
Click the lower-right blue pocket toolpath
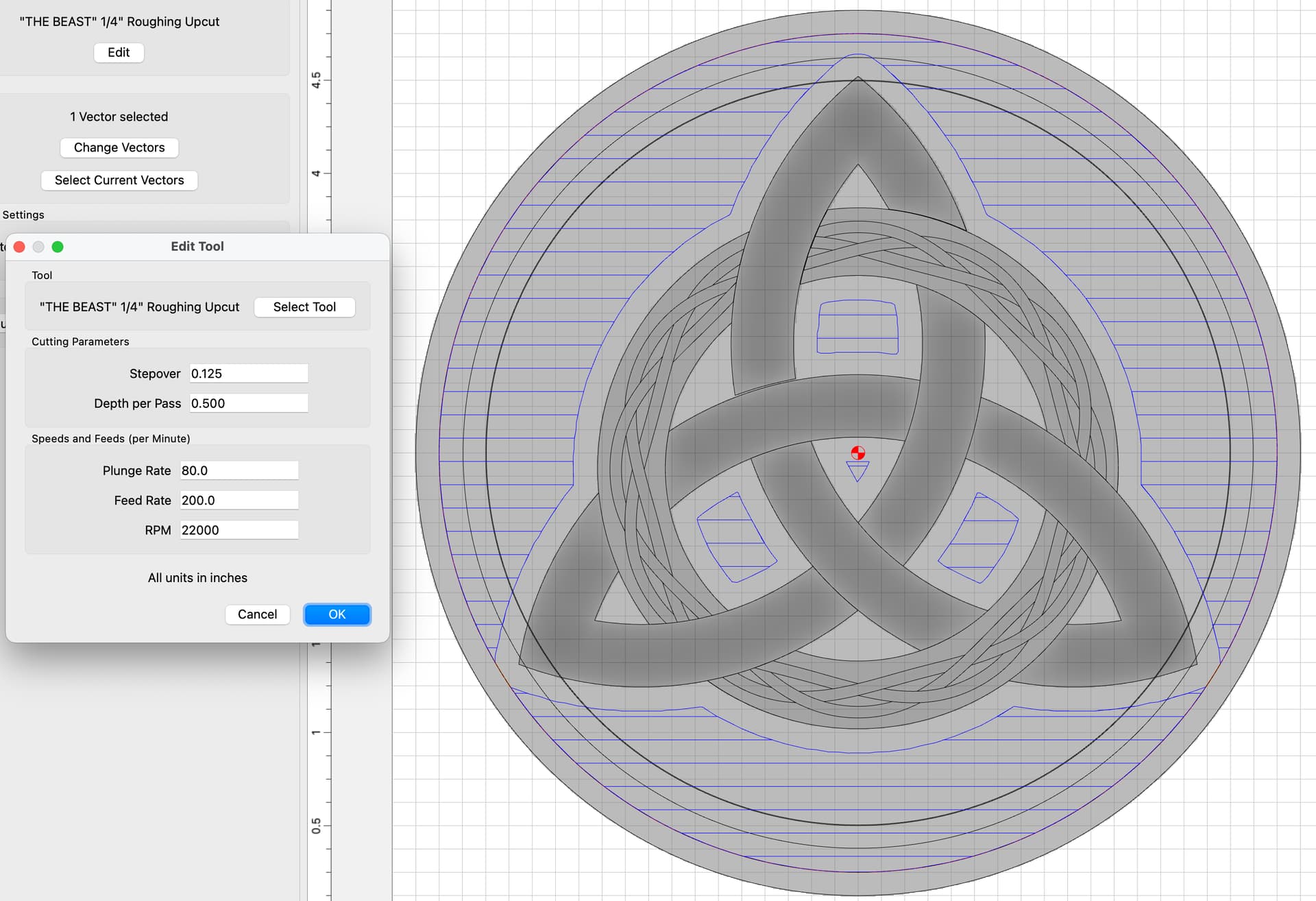(978, 538)
